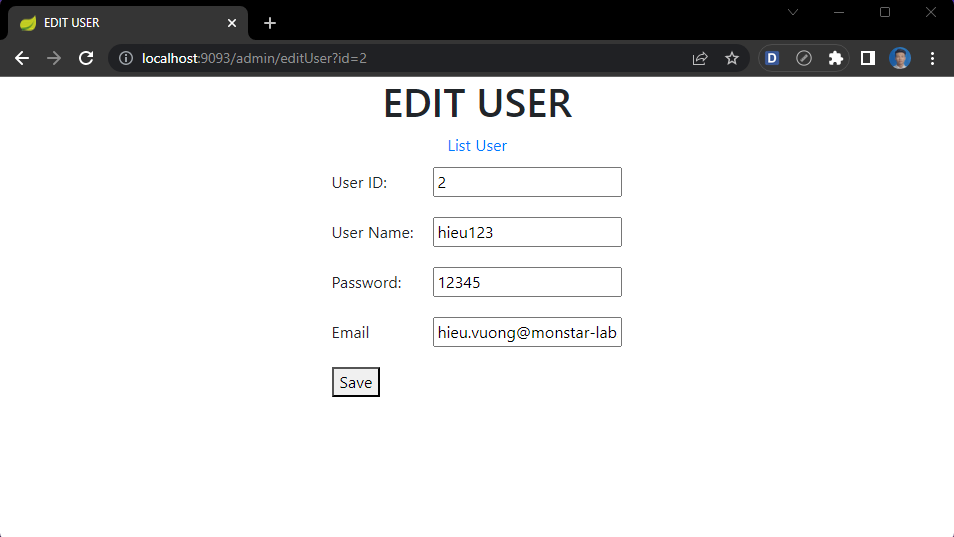Focus the User Name field
Image resolution: width=954 pixels, height=537 pixels.
tap(527, 232)
